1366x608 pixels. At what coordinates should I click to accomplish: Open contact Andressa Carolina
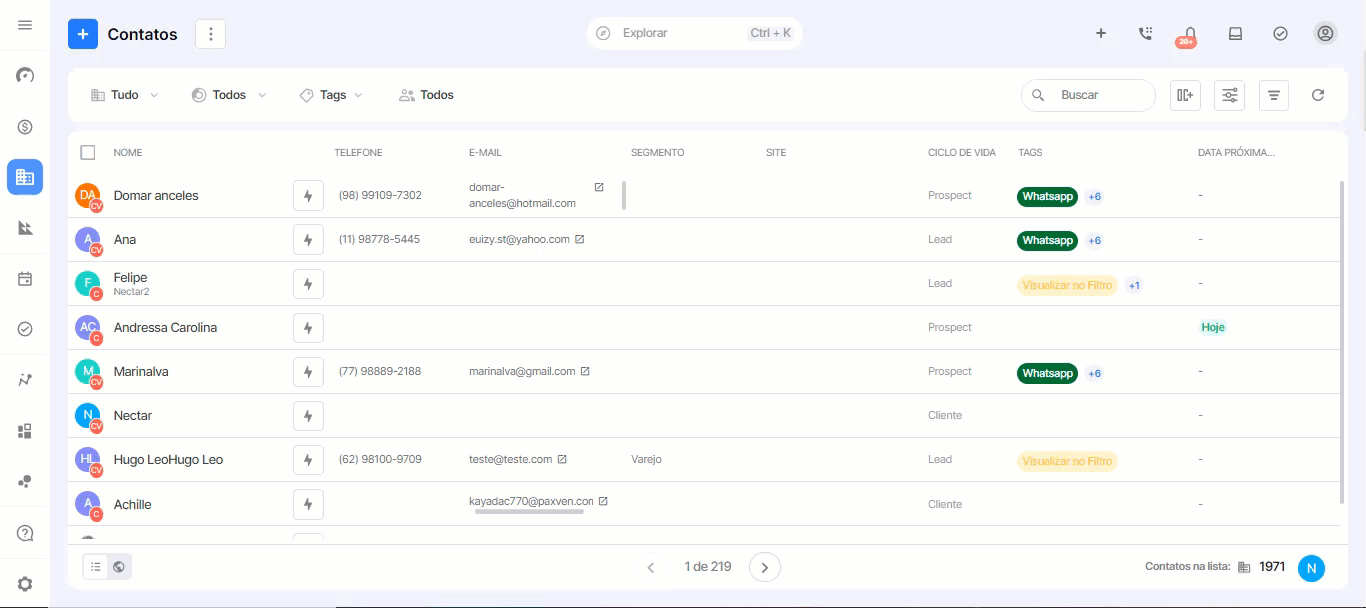coord(165,327)
